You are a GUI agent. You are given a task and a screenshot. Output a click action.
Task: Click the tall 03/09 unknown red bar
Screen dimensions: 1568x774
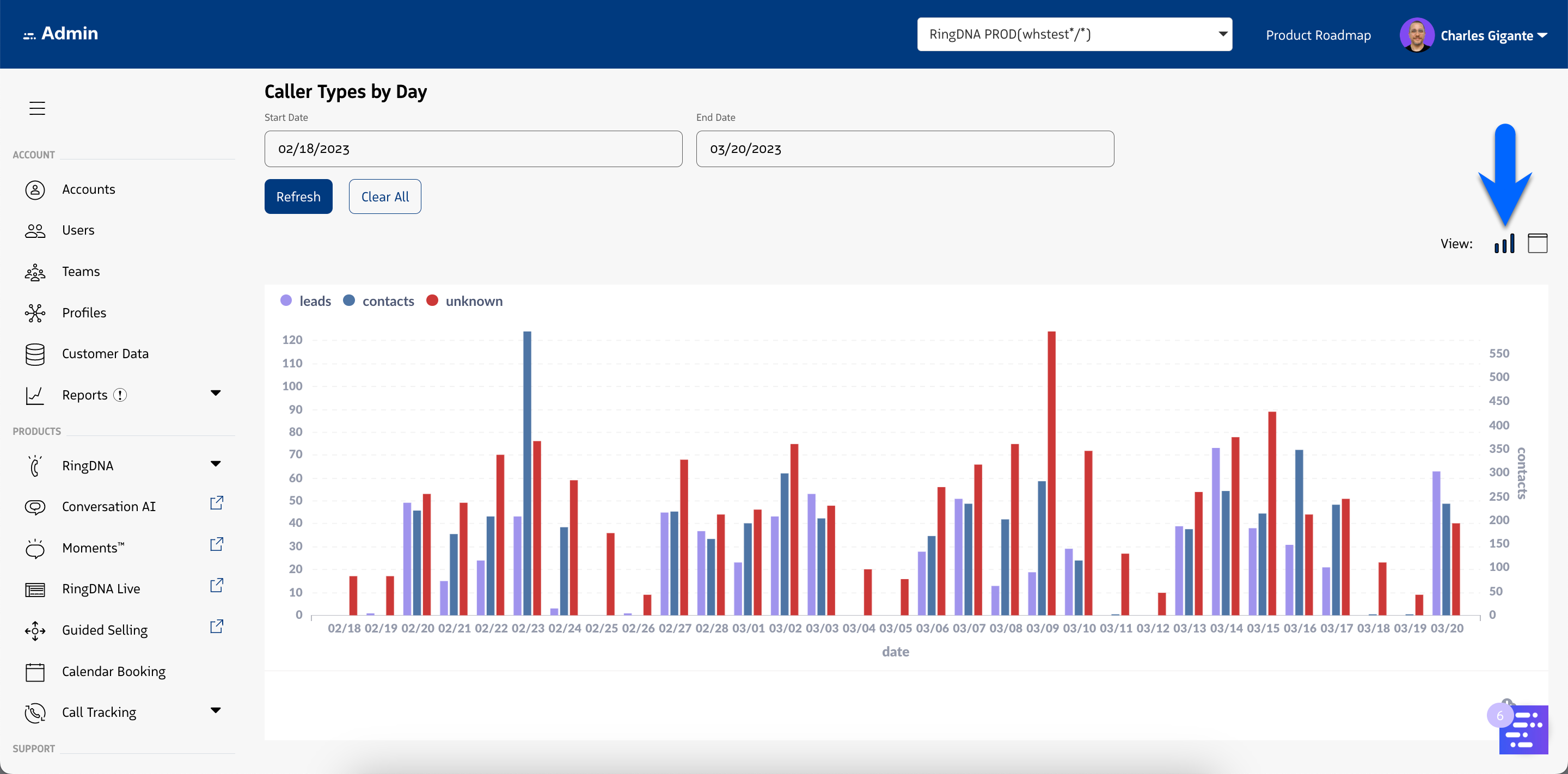coord(1051,475)
